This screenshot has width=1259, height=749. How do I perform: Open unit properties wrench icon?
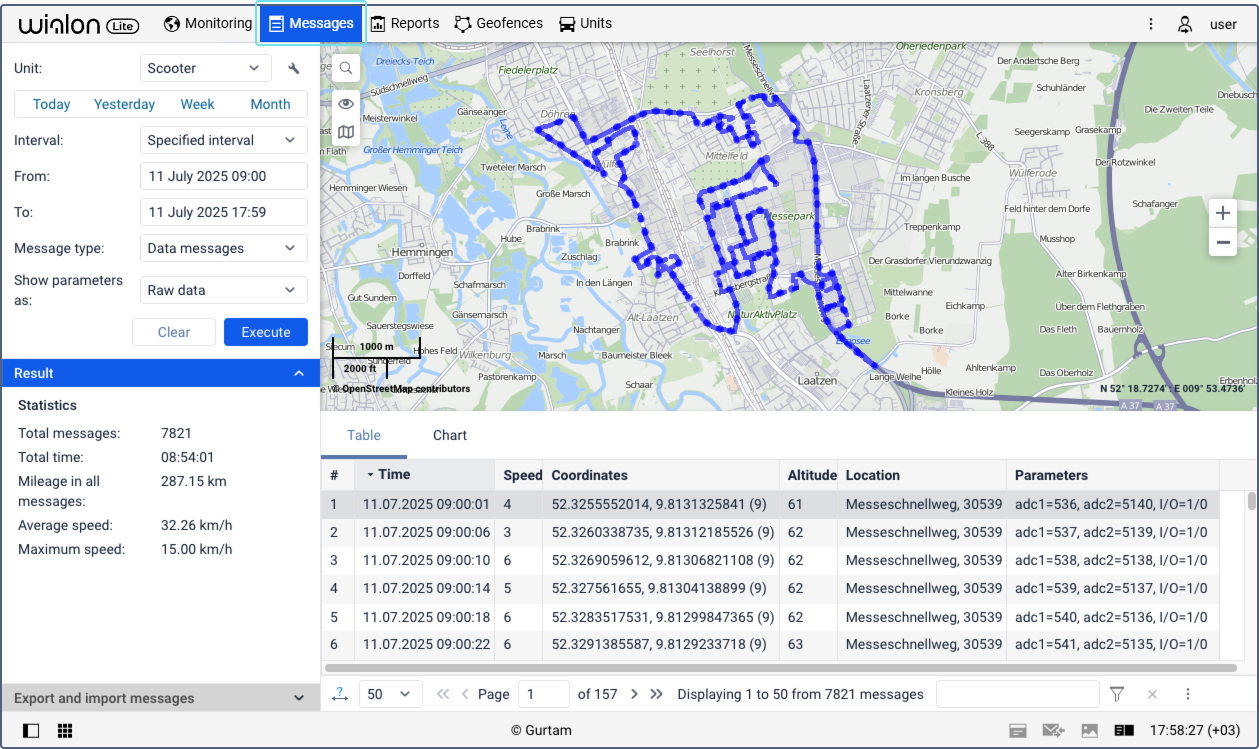293,68
